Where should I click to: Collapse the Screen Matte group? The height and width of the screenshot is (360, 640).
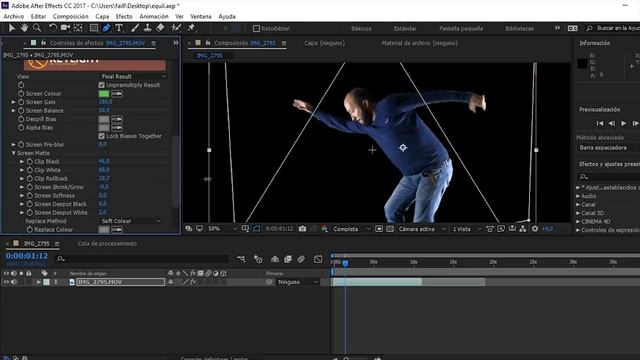tap(13, 153)
